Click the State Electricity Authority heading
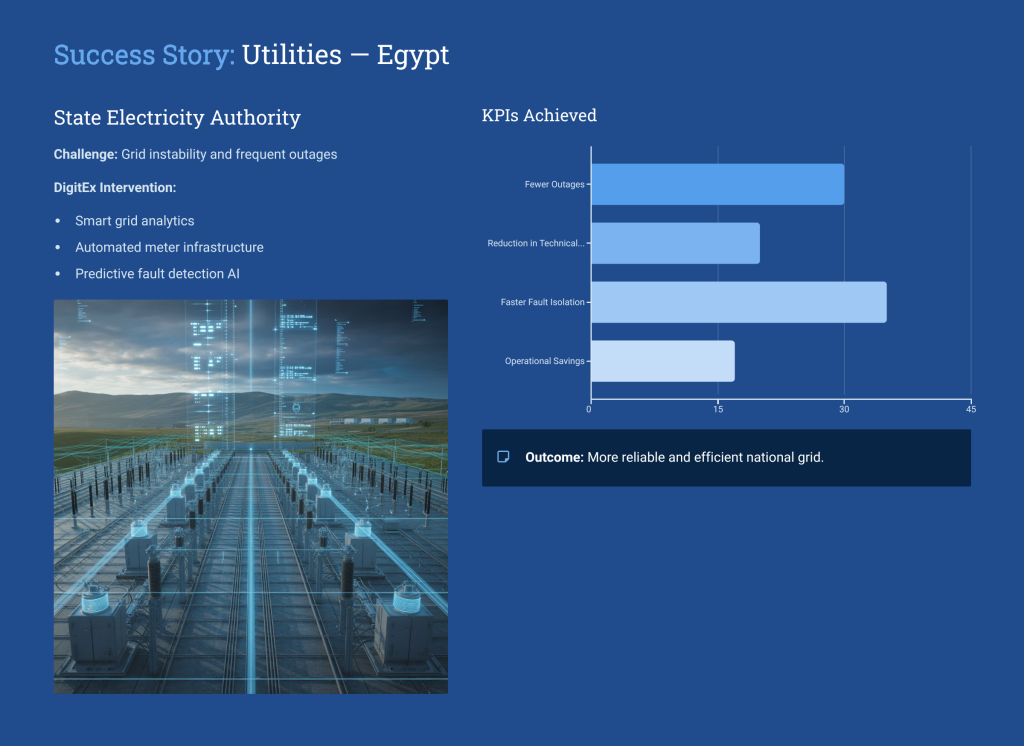Viewport: 1024px width, 746px height. 177,118
